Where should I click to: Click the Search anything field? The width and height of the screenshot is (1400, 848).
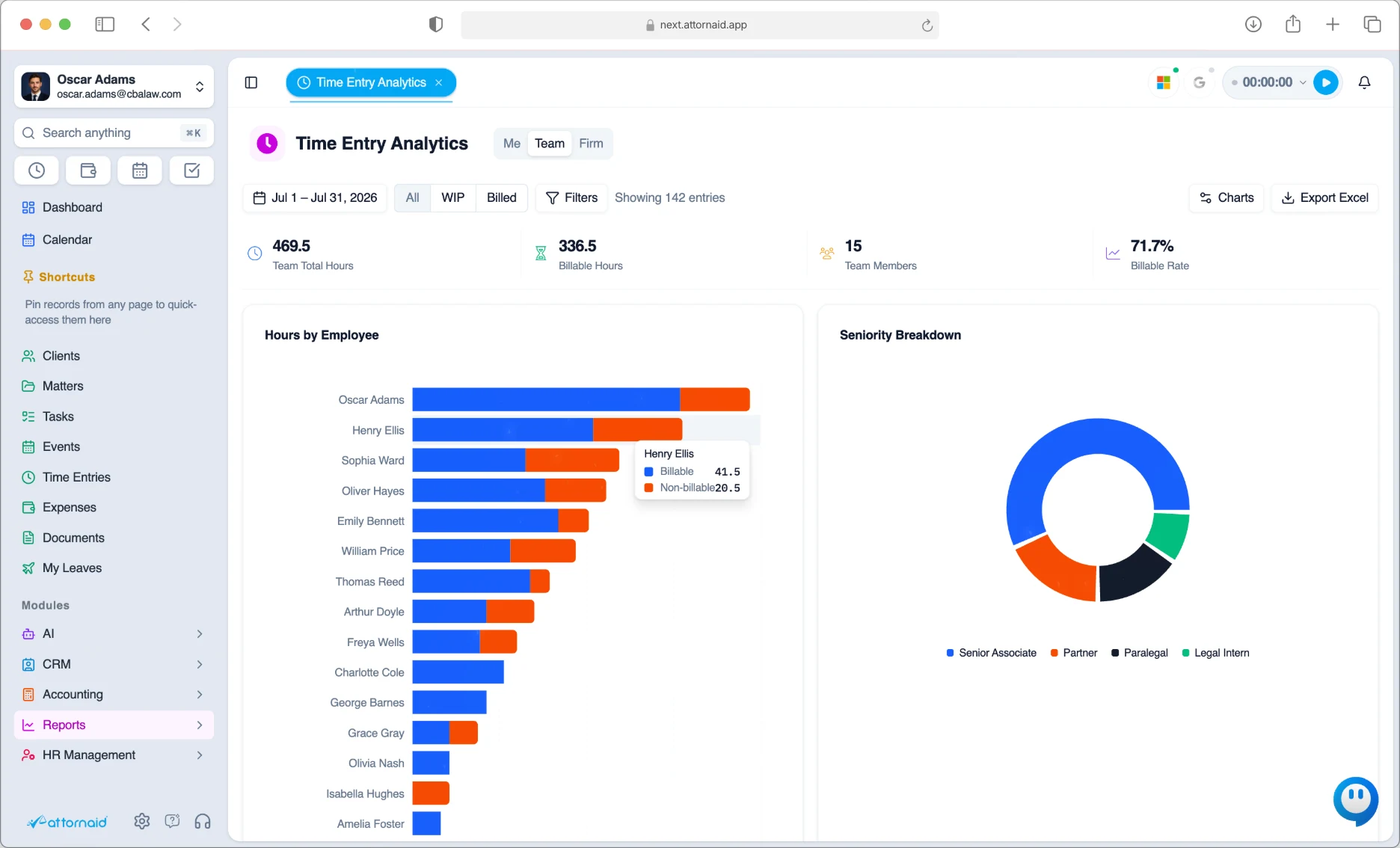tap(114, 132)
